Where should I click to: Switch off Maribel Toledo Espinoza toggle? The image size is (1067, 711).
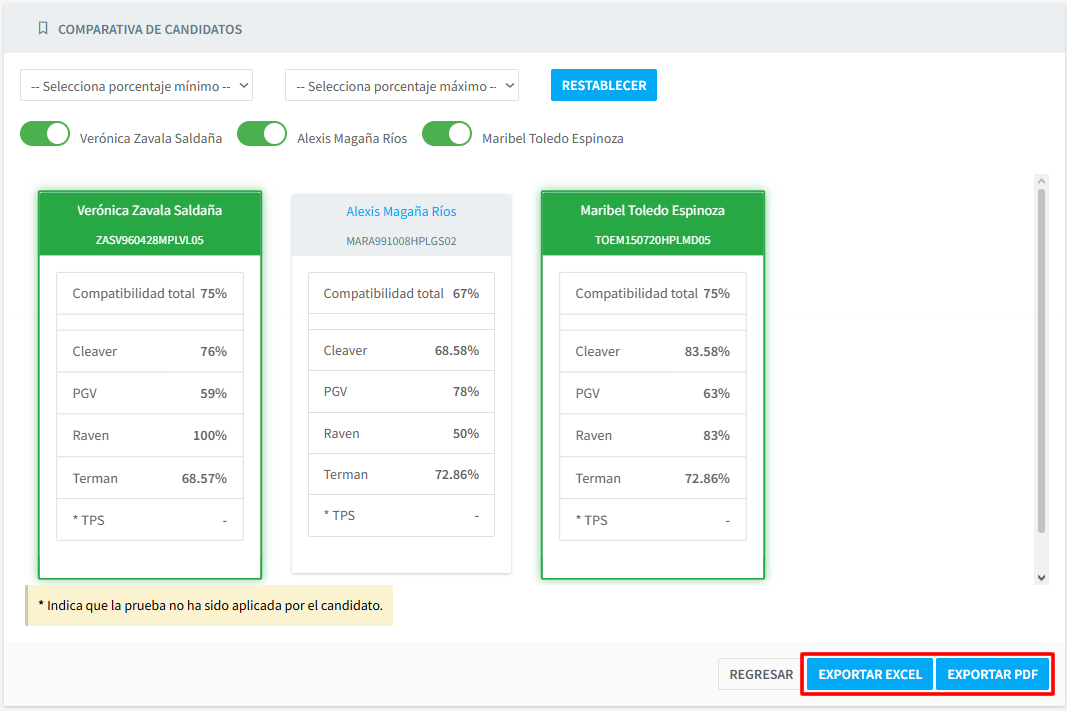point(447,135)
